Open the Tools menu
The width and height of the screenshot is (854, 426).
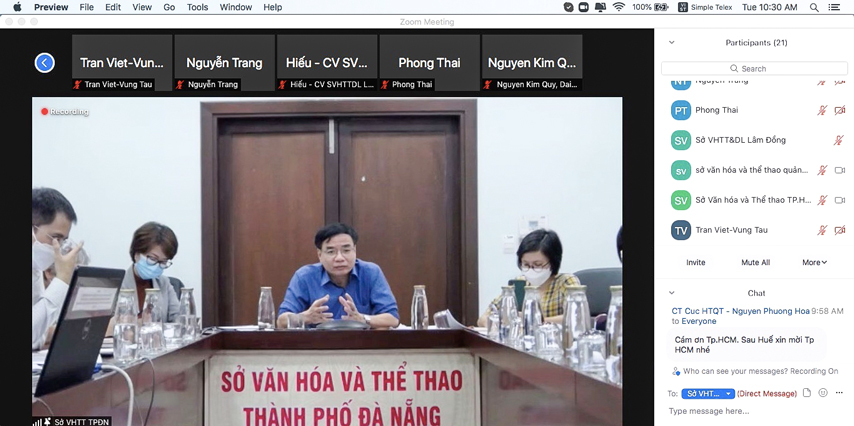(197, 7)
